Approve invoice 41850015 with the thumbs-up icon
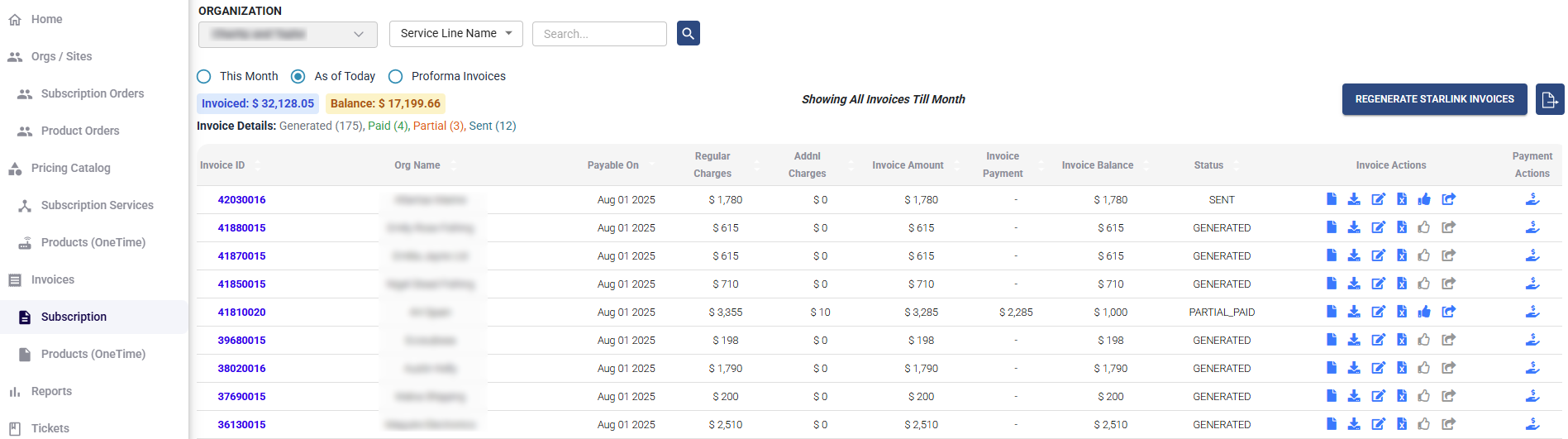This screenshot has width=1568, height=439. pos(1424,284)
